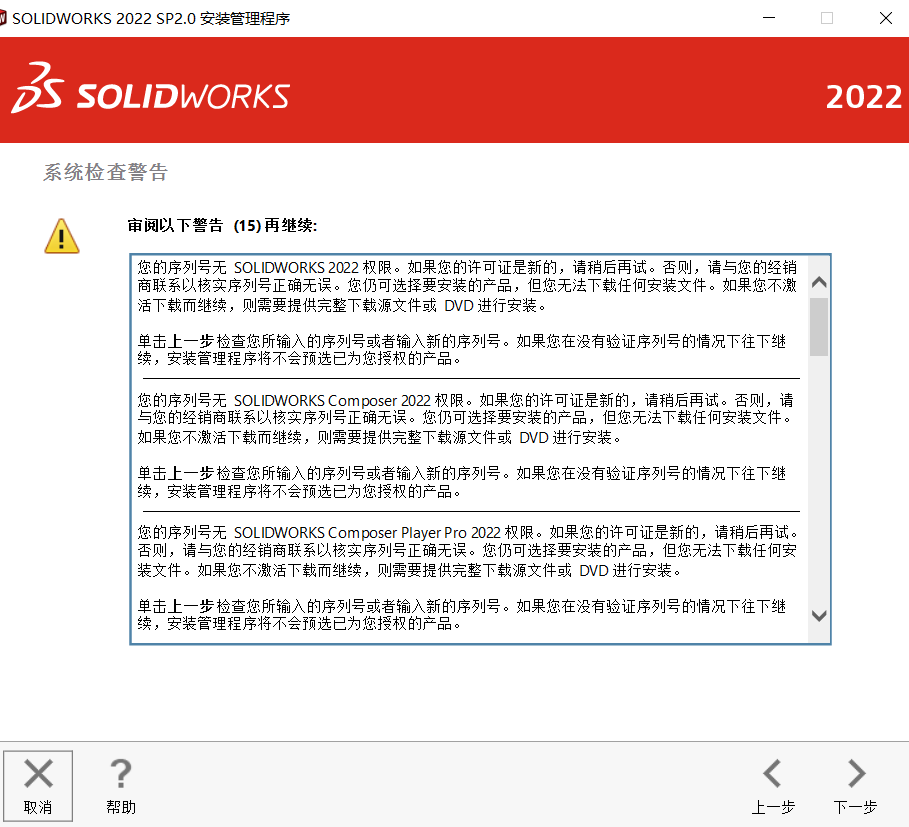The width and height of the screenshot is (909, 827).
Task: Click the 审阅以下警告 (15) 再继续 label
Action: (x=222, y=225)
